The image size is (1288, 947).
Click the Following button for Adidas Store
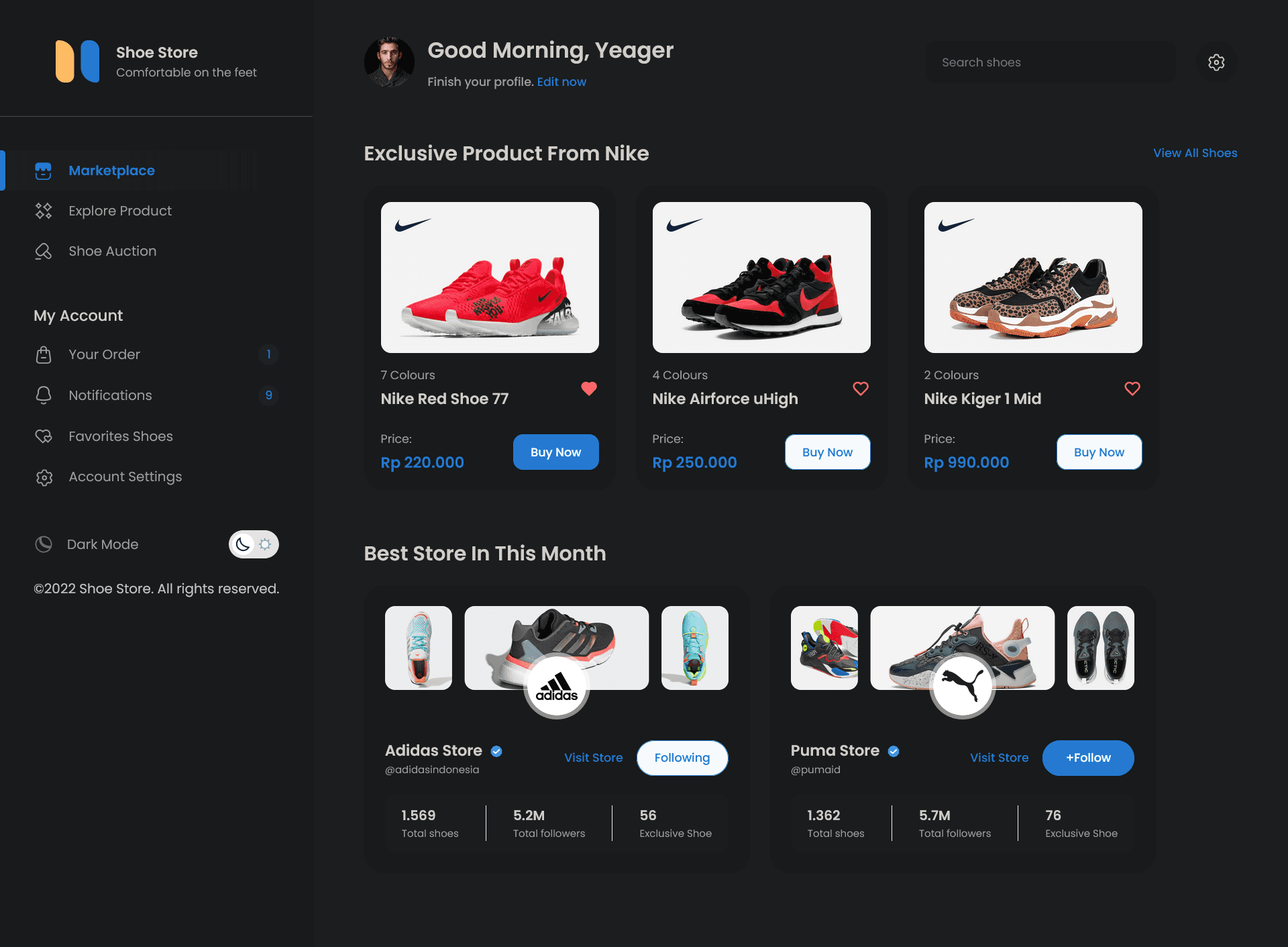pos(682,758)
